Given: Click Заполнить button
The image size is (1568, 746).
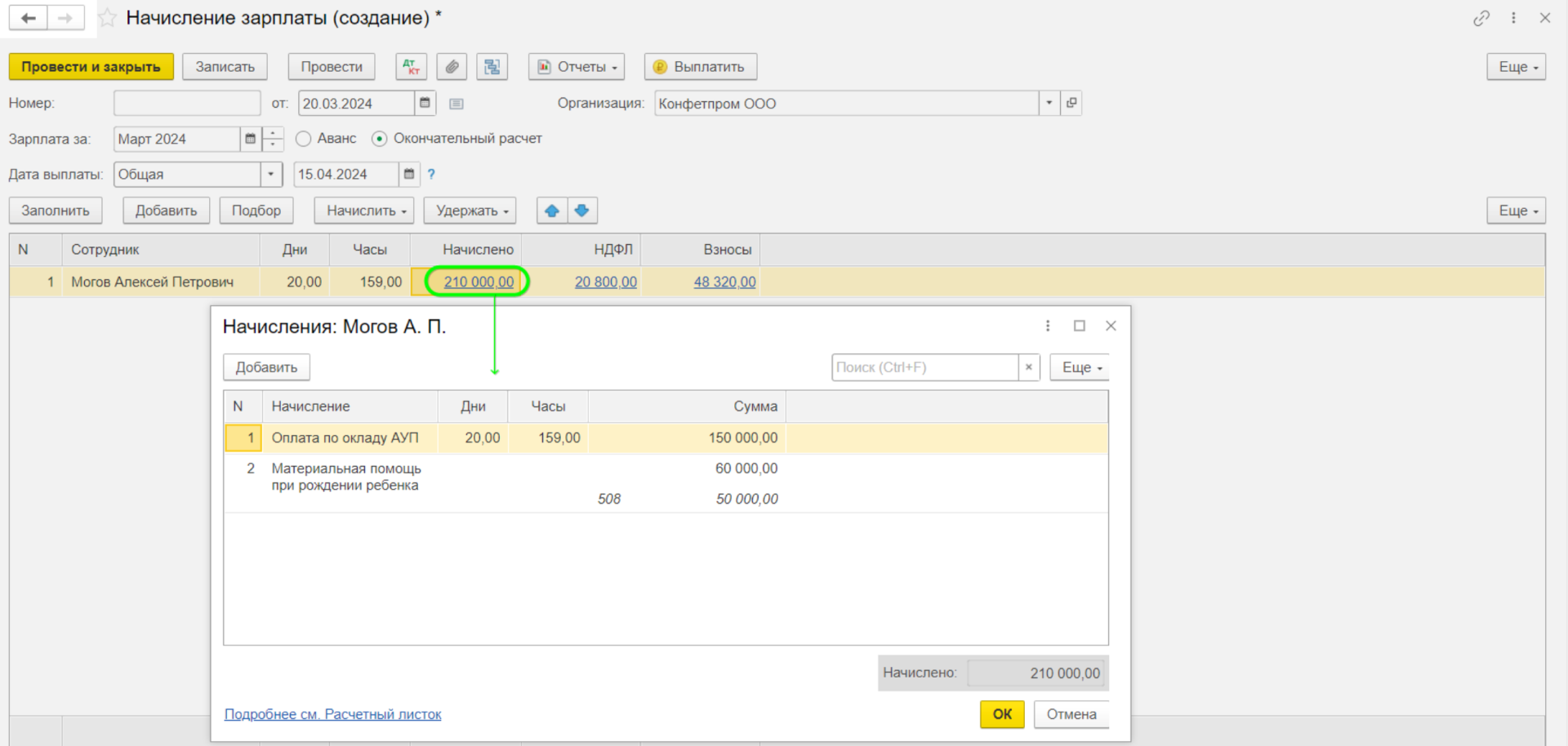Looking at the screenshot, I should click(x=56, y=211).
